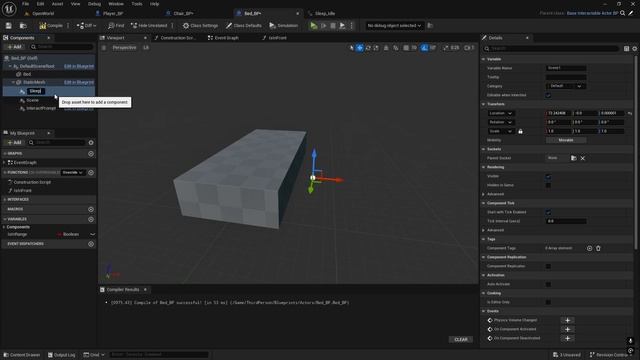640x360 pixels.
Task: Add Component Tags array element
Action: (x=589, y=248)
